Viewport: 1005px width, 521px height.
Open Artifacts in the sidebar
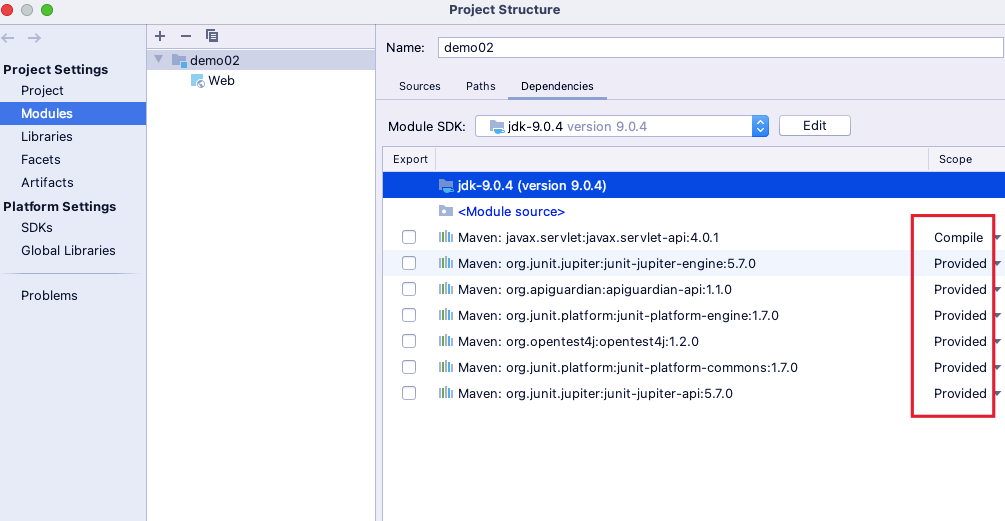pos(47,183)
